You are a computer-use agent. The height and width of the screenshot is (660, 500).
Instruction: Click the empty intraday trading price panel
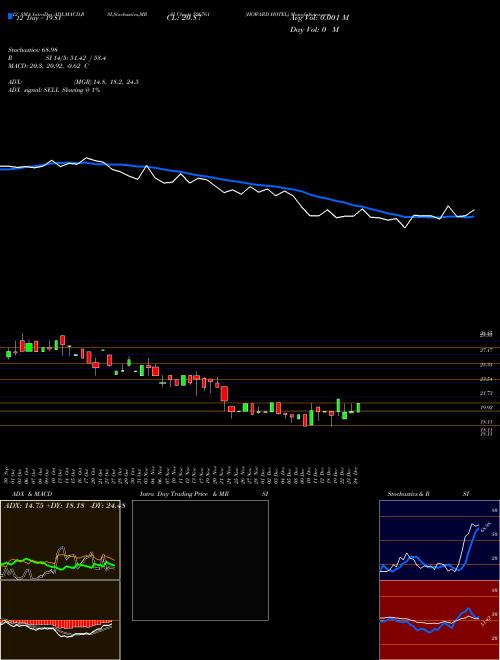click(x=200, y=560)
